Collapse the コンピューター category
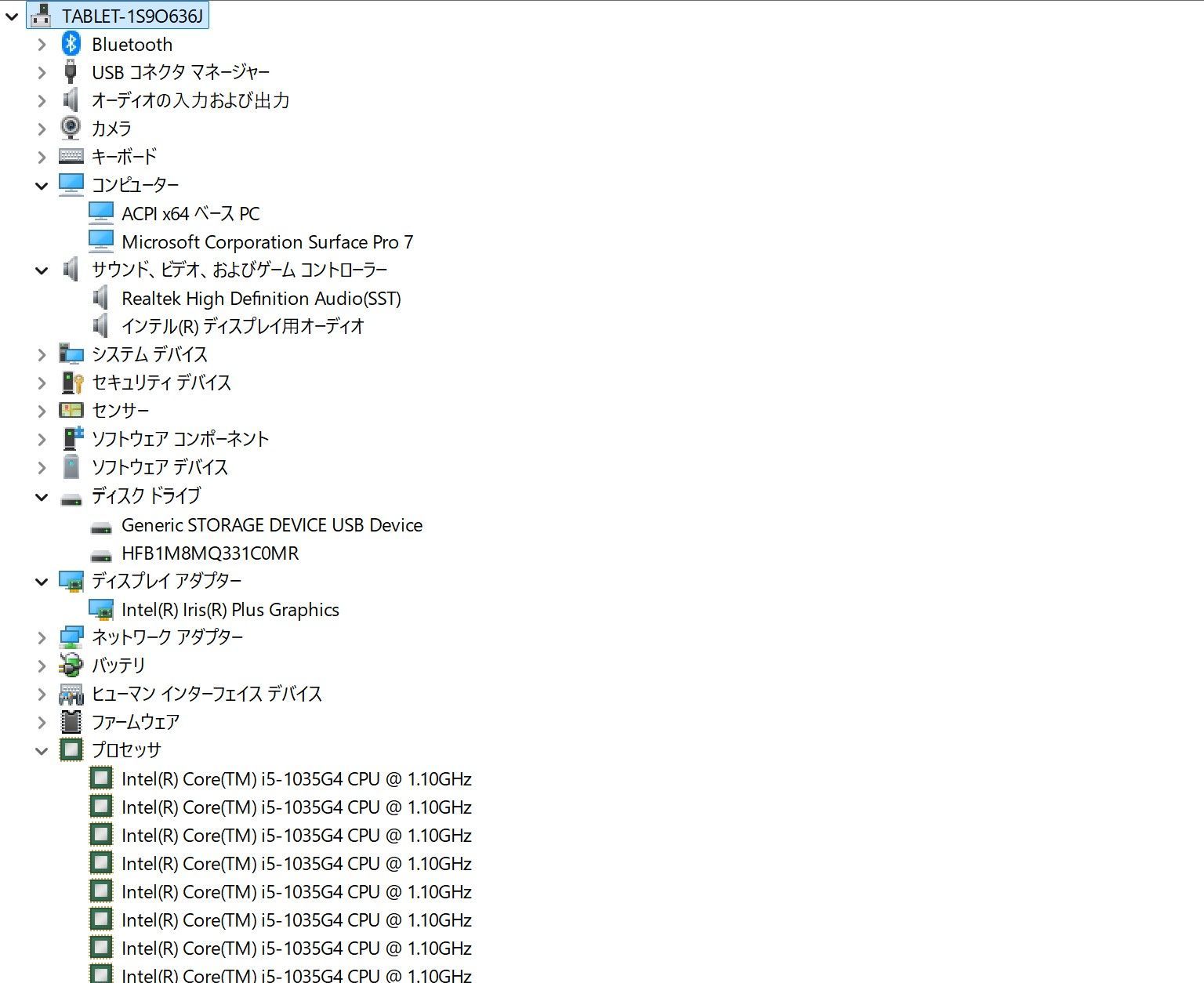Screen dimensions: 1204x983 pyautogui.click(x=42, y=186)
